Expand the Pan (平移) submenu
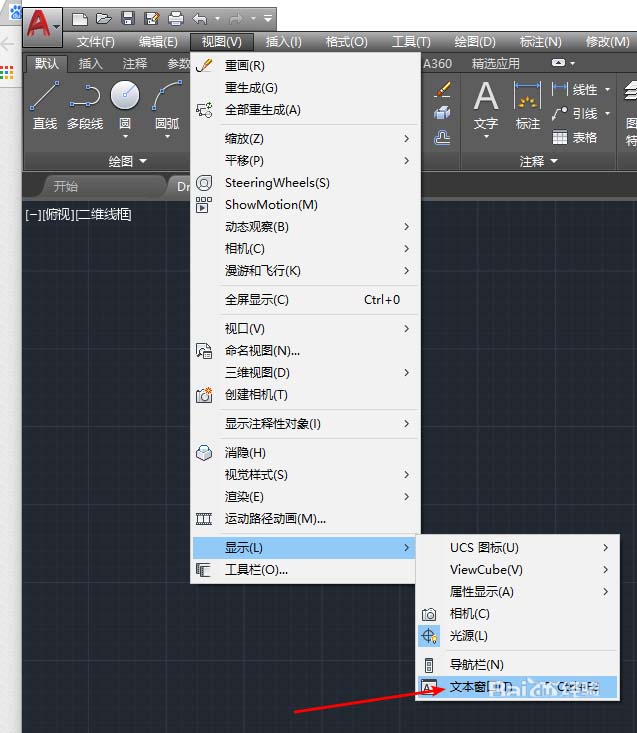637x733 pixels. 304,161
